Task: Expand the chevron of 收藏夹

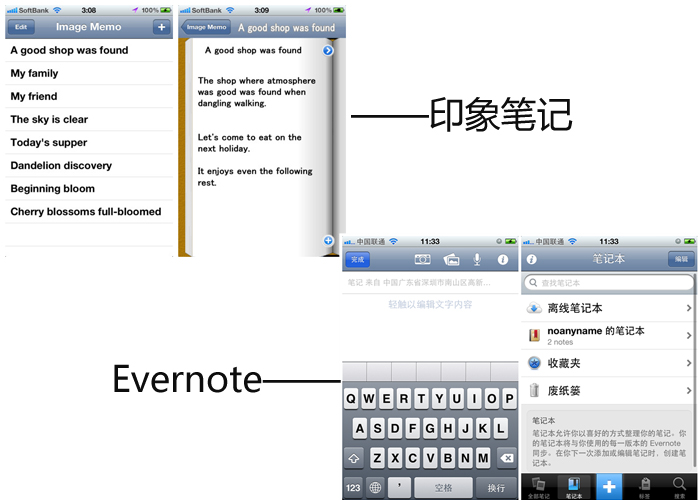Action: point(689,363)
